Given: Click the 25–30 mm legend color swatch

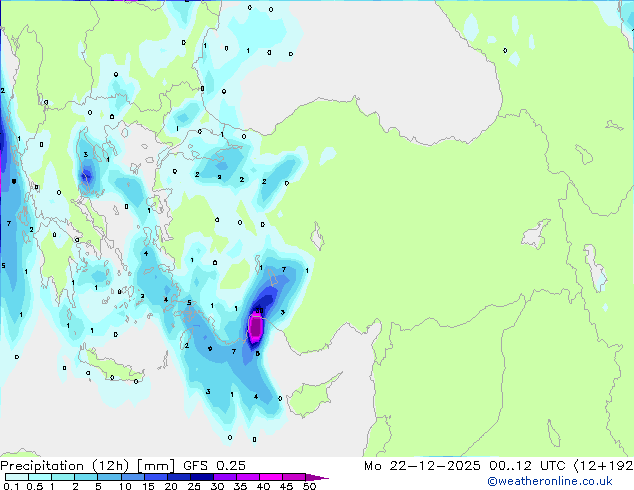Looking at the screenshot, I should 201,477.
